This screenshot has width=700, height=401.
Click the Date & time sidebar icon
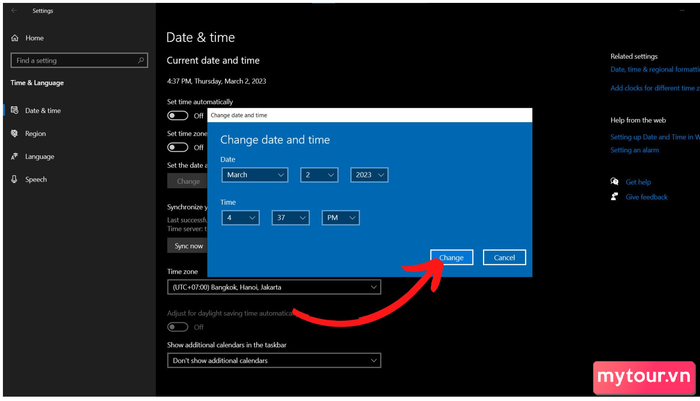[15, 110]
